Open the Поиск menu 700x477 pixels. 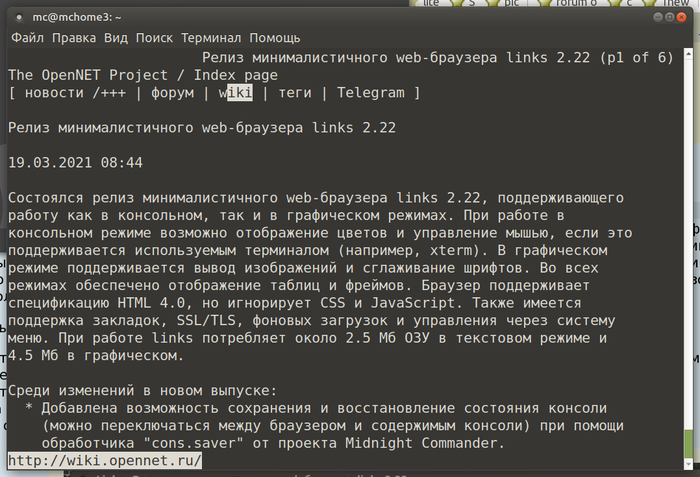154,37
